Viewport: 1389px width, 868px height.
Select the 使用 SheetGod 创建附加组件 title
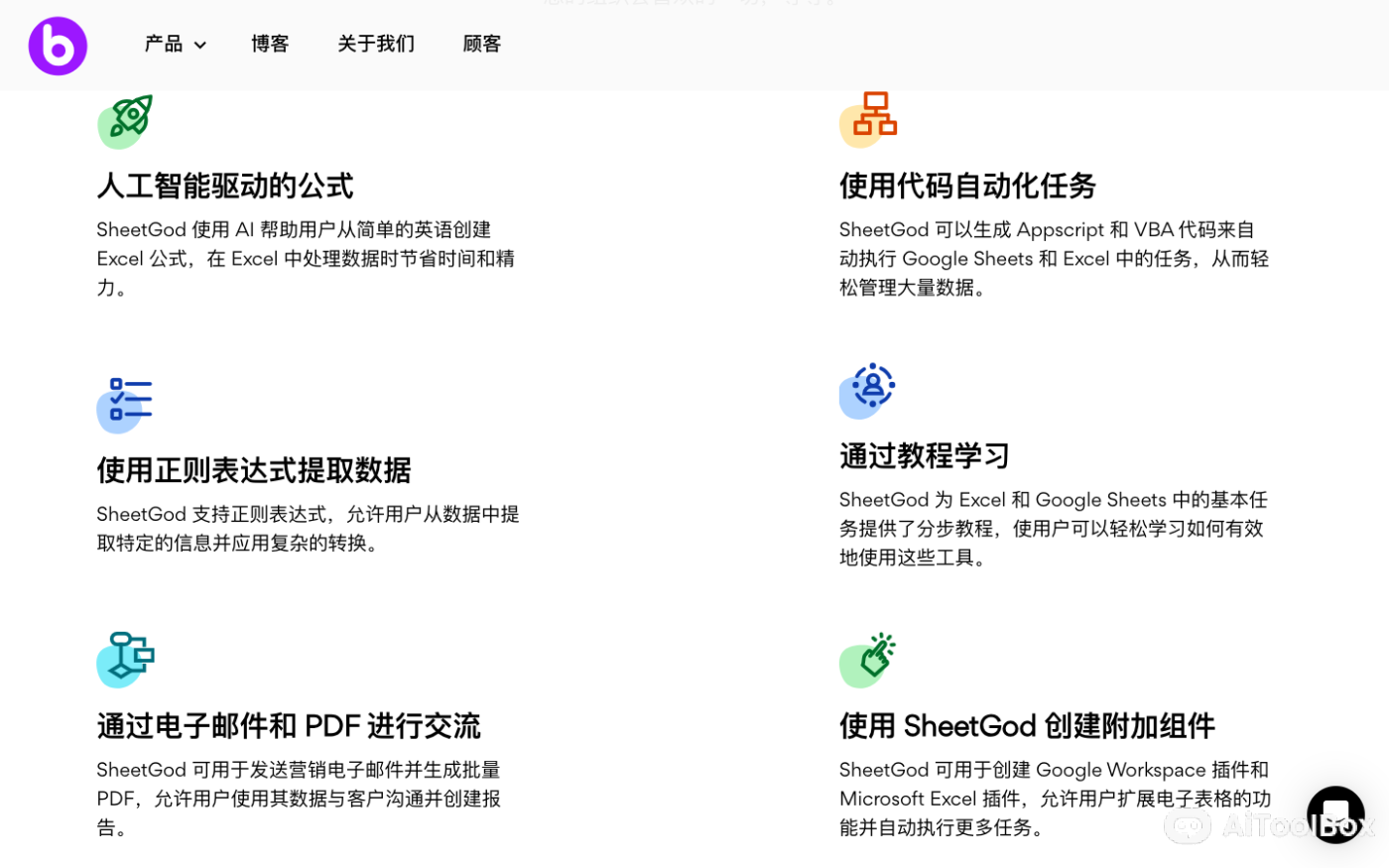point(1026,725)
